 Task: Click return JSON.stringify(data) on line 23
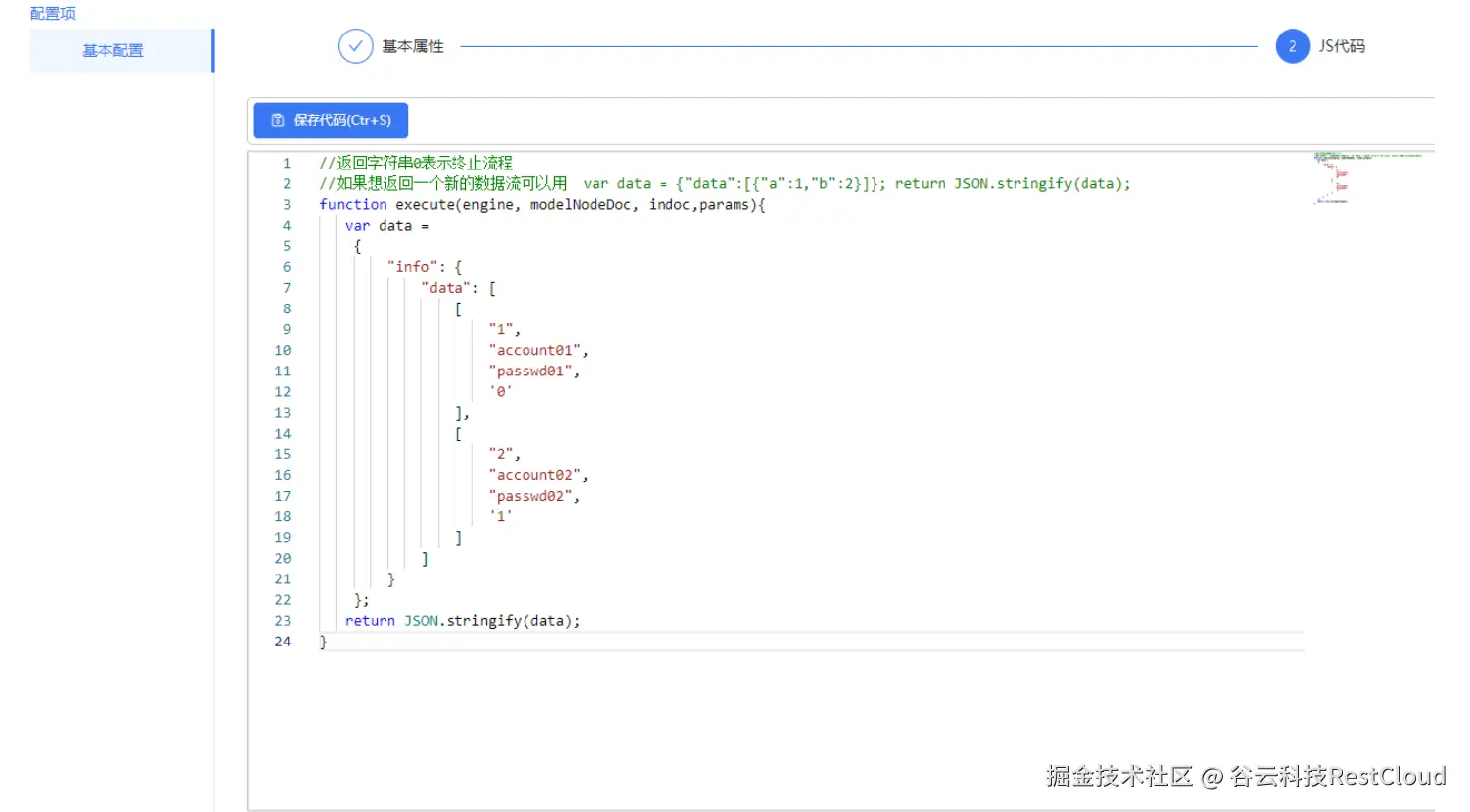[462, 621]
